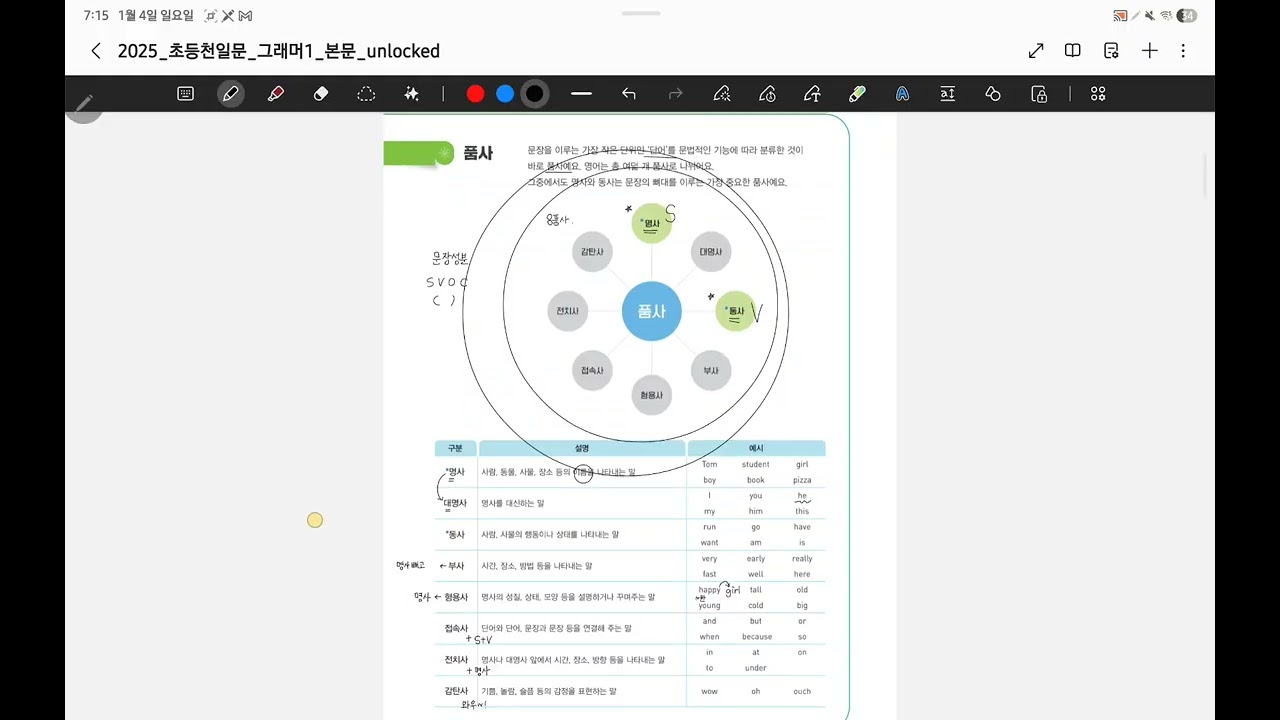Tap the green 동사 circle in the diagram

[x=735, y=311]
